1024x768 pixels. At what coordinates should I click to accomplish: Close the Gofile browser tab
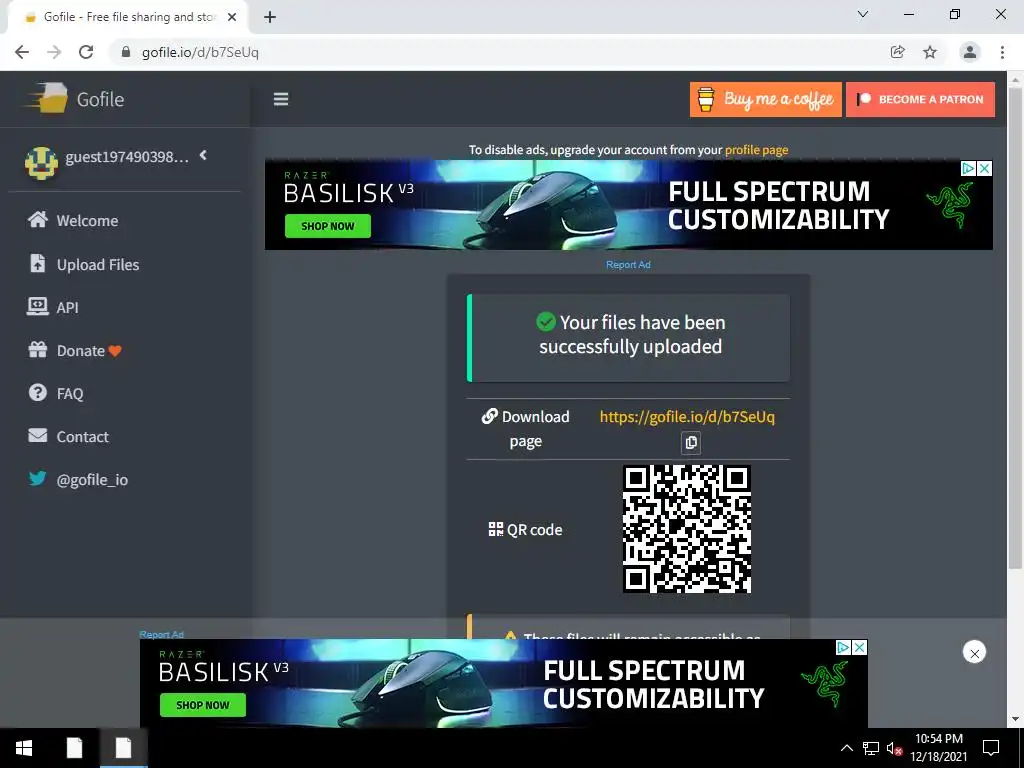[232, 17]
